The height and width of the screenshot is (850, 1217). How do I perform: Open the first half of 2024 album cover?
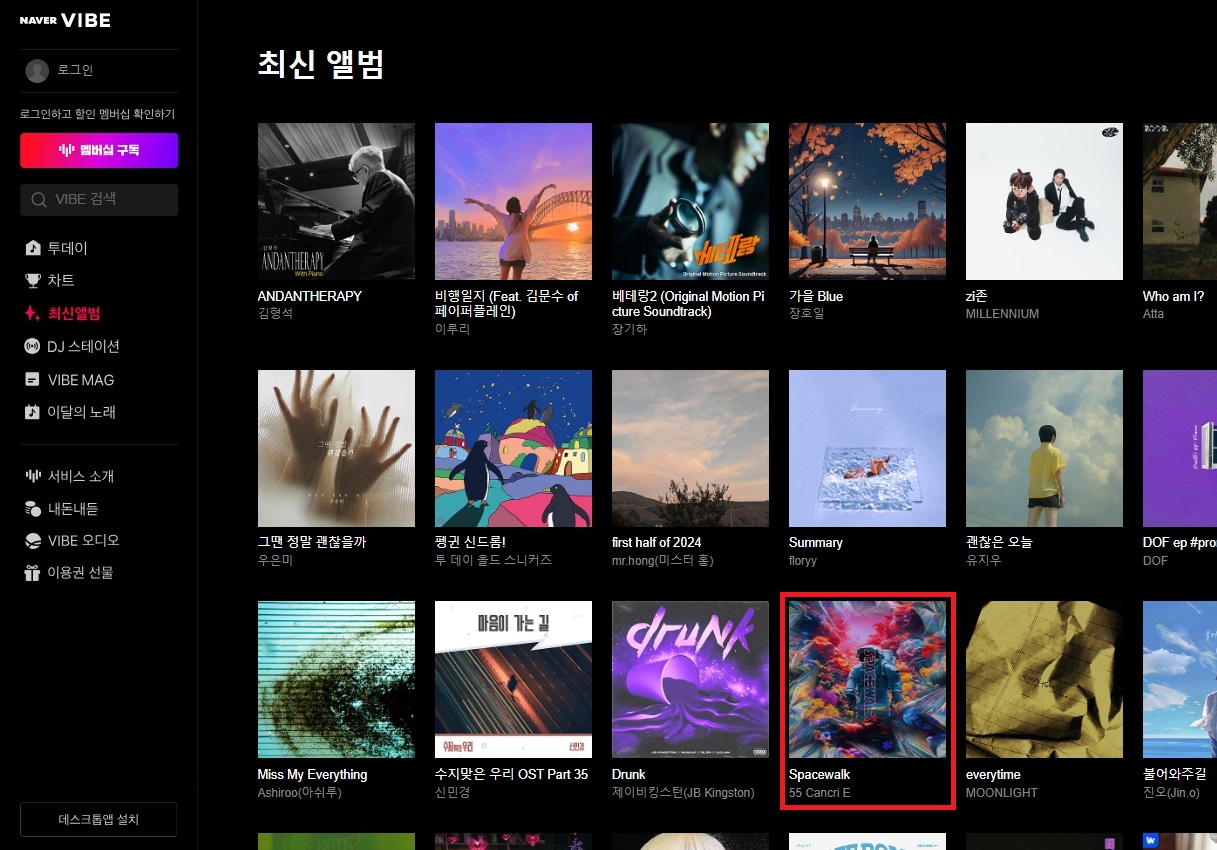click(690, 448)
